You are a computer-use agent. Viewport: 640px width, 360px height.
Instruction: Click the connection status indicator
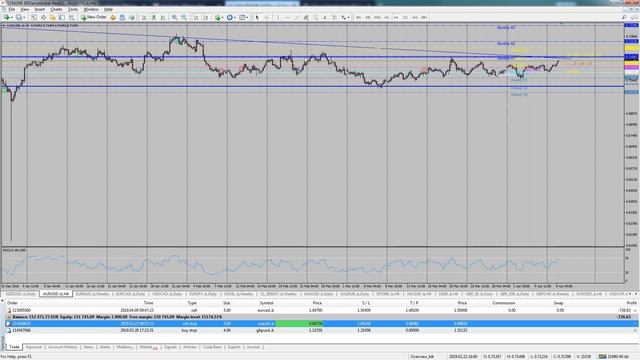point(613,357)
